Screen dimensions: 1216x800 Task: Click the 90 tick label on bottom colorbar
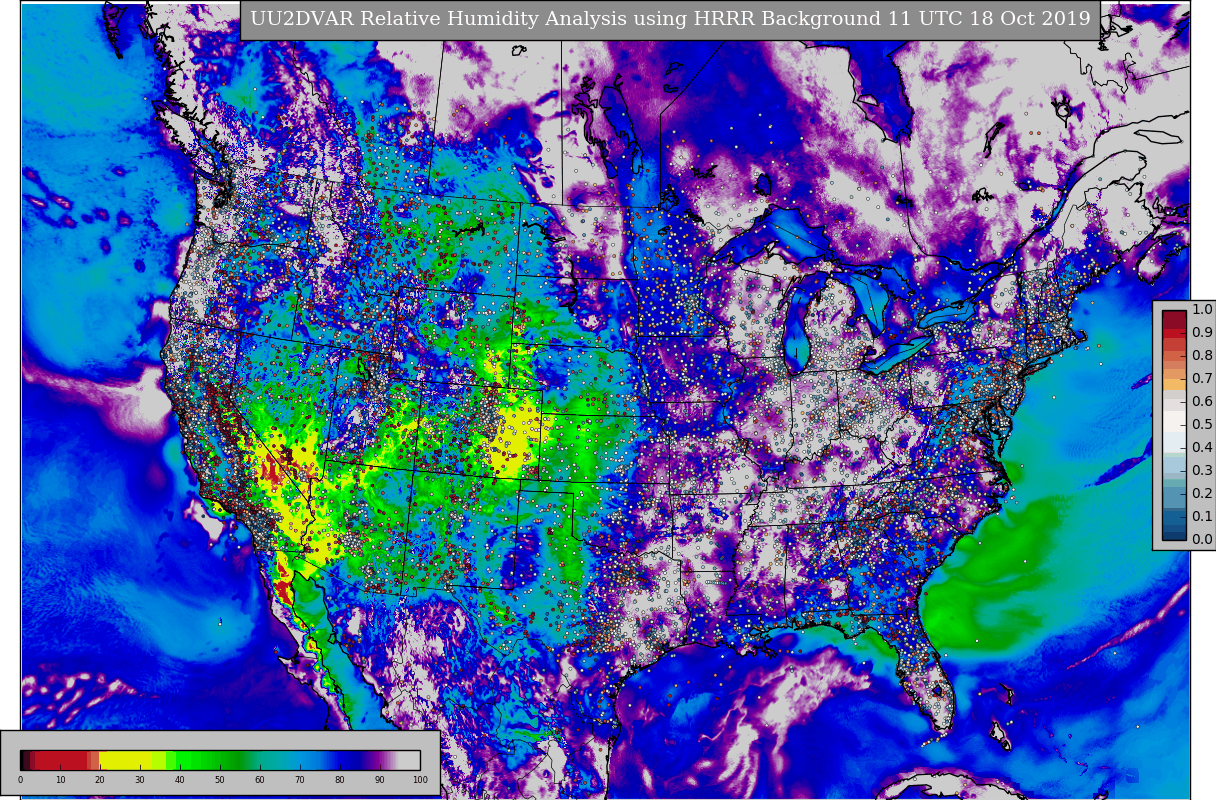coord(380,780)
